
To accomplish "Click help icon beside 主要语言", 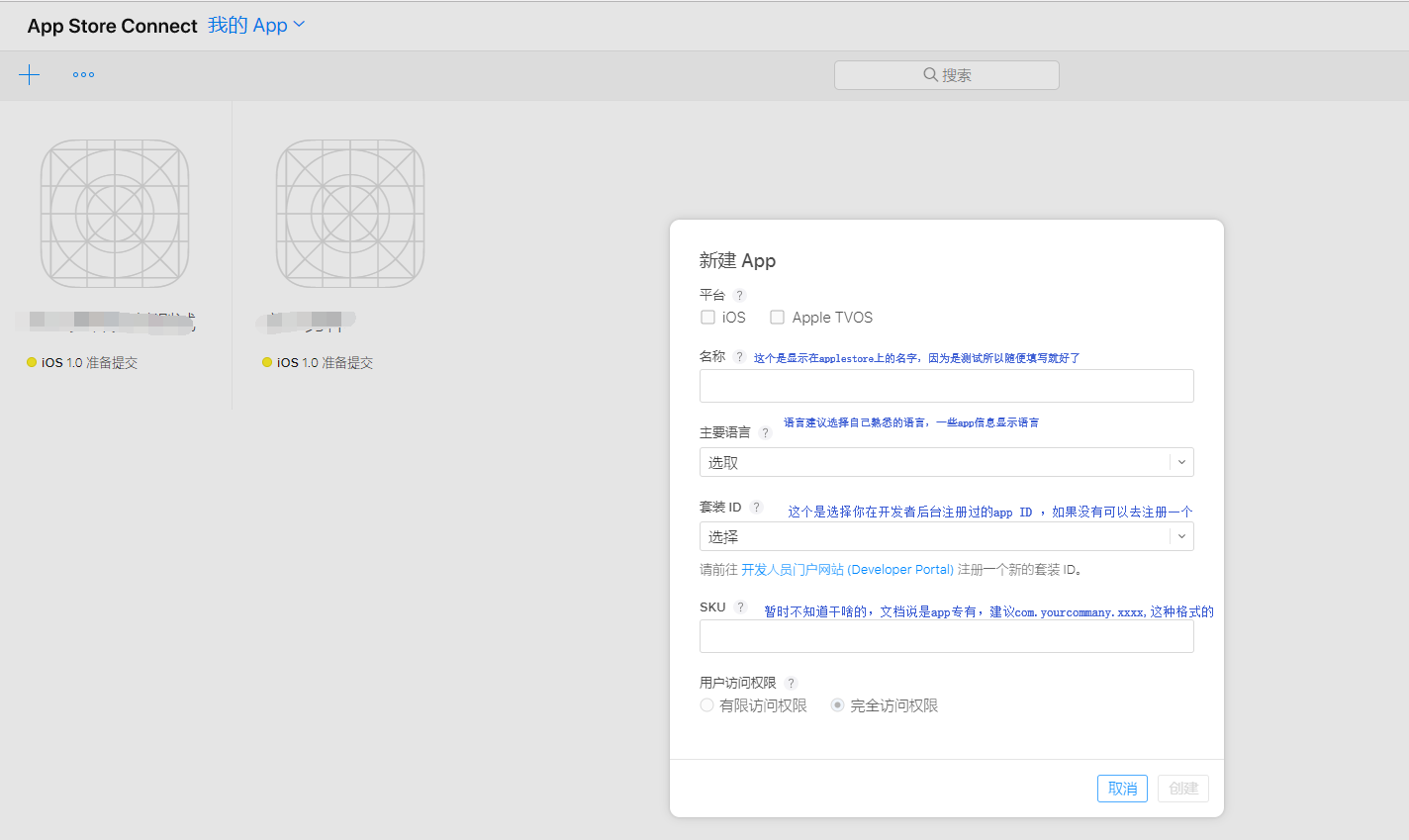I will point(765,432).
